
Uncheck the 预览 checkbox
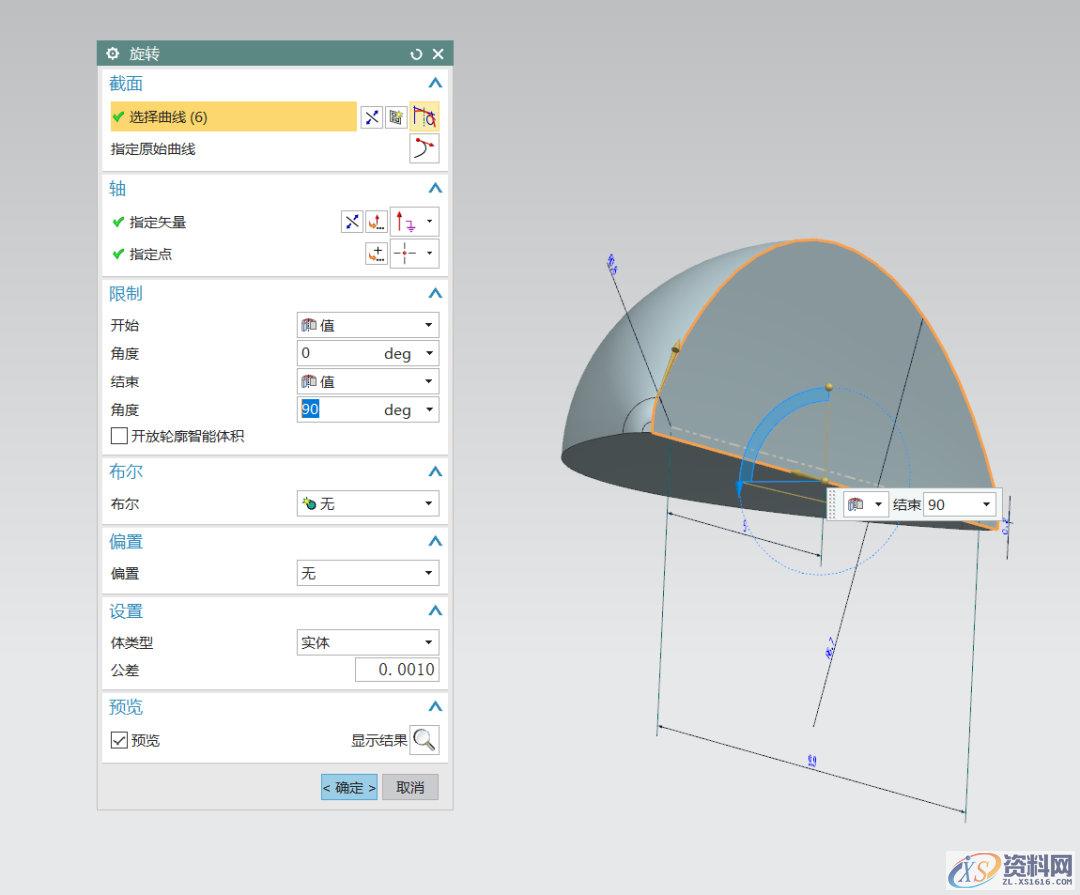119,741
